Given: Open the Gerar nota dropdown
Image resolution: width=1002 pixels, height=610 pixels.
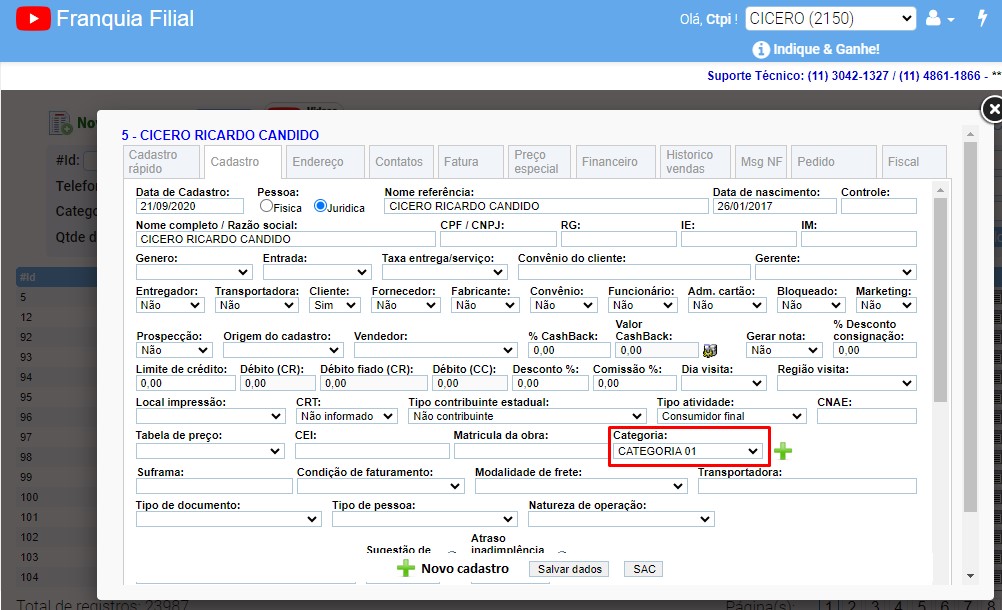Looking at the screenshot, I should (783, 350).
